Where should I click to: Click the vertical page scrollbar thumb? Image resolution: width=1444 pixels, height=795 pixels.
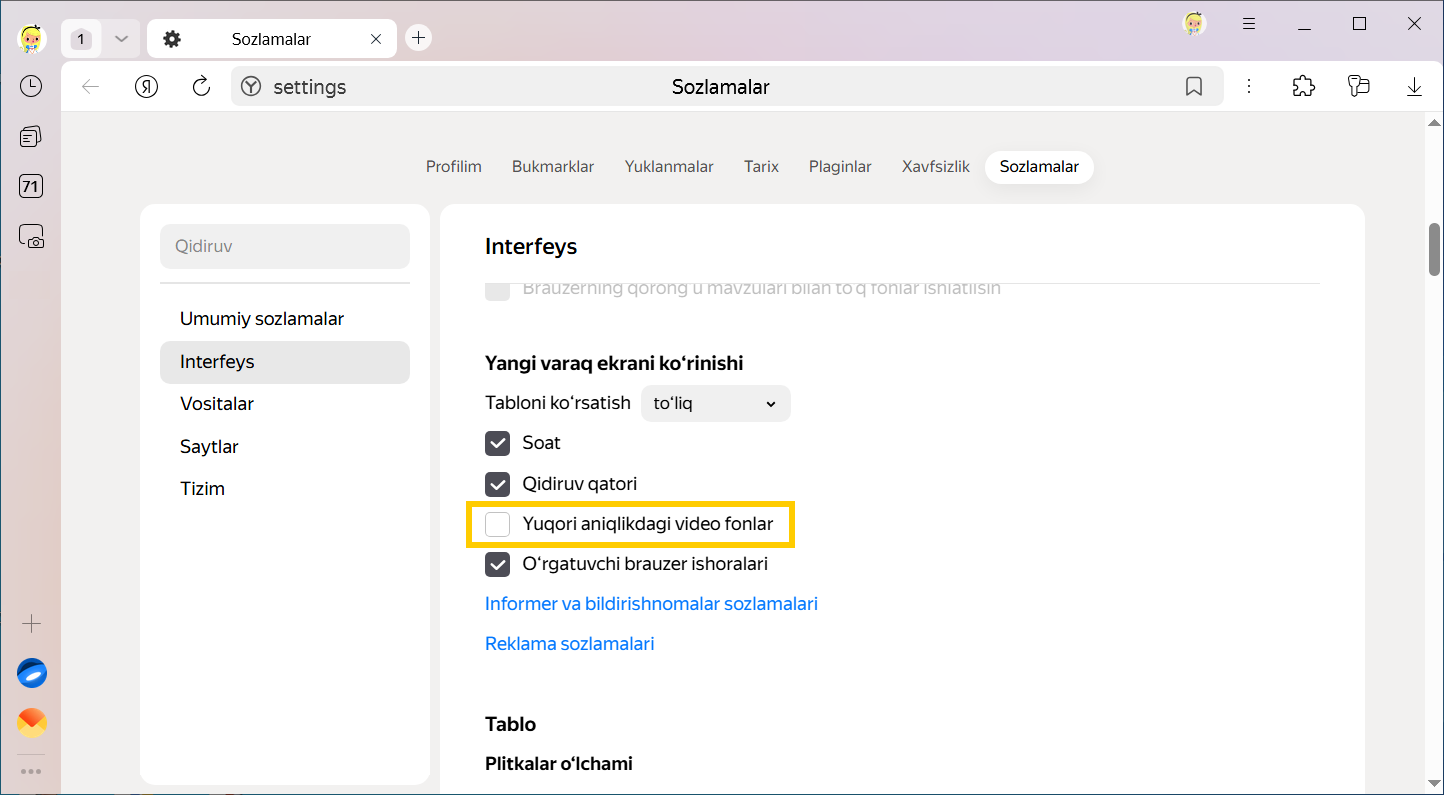(1434, 247)
